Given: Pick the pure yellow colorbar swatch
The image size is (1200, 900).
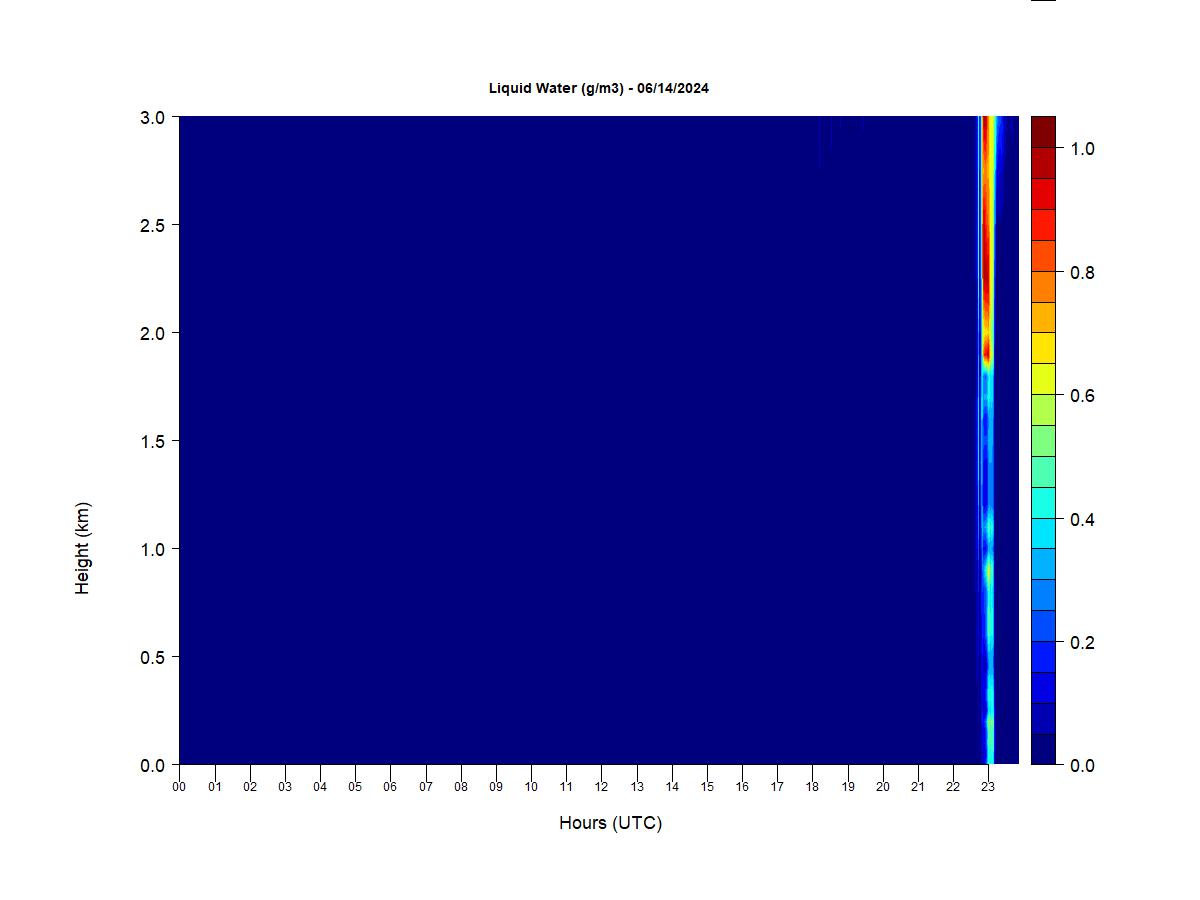Looking at the screenshot, I should [1043, 348].
